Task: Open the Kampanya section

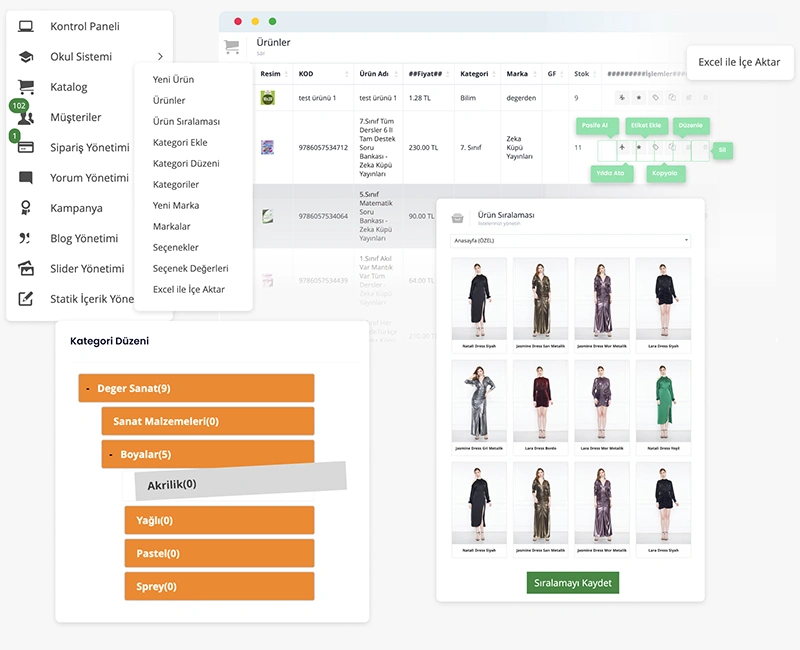Action: tap(76, 208)
